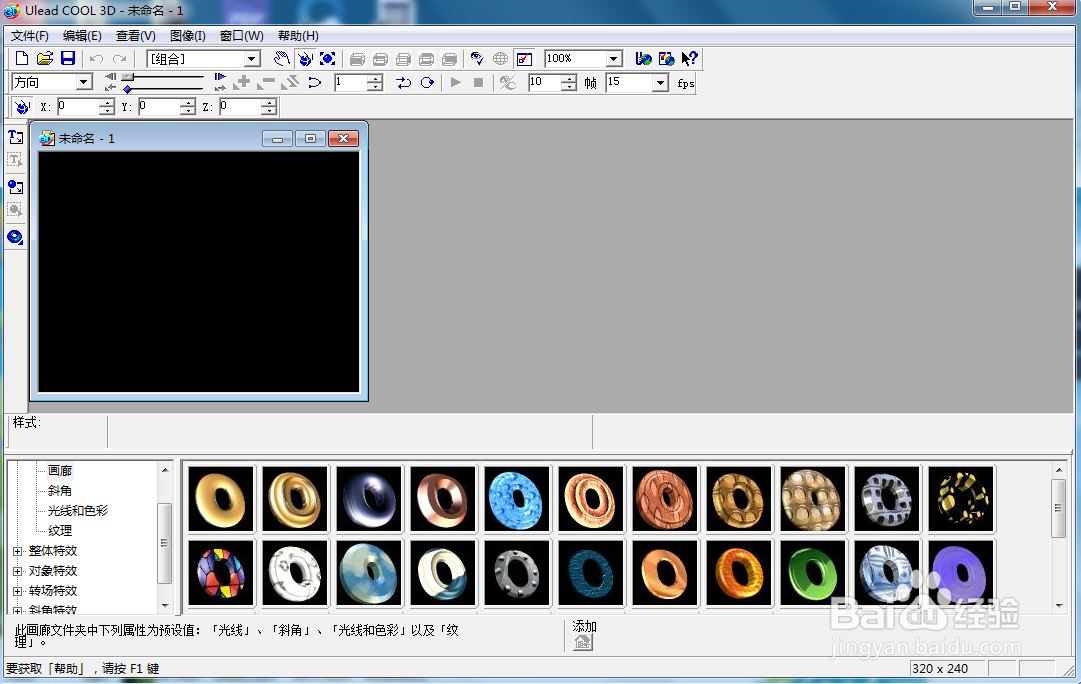Open the 查看(V) menu

point(136,36)
